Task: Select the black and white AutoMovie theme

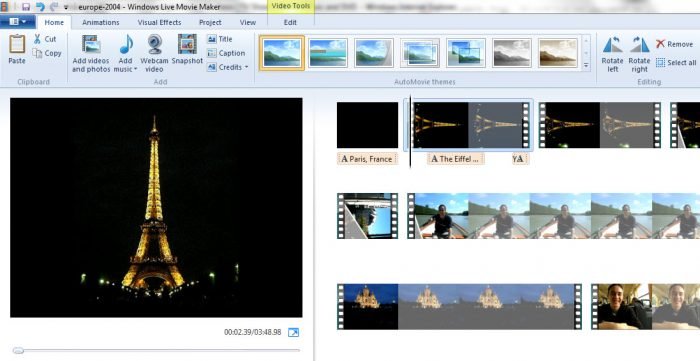Action: pos(512,53)
